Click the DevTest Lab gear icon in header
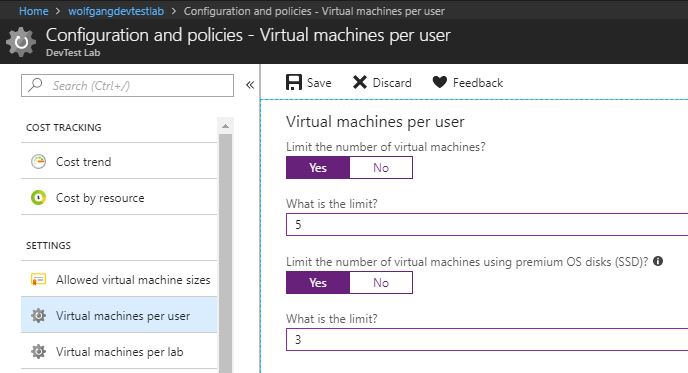The image size is (688, 373). [21, 42]
